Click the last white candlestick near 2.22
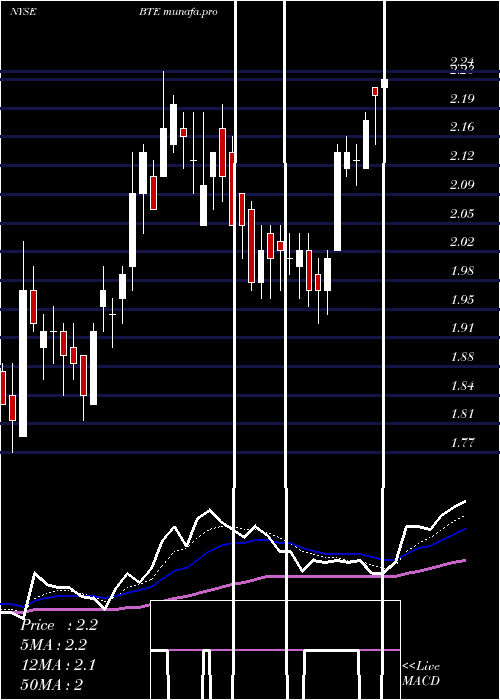 (x=384, y=83)
